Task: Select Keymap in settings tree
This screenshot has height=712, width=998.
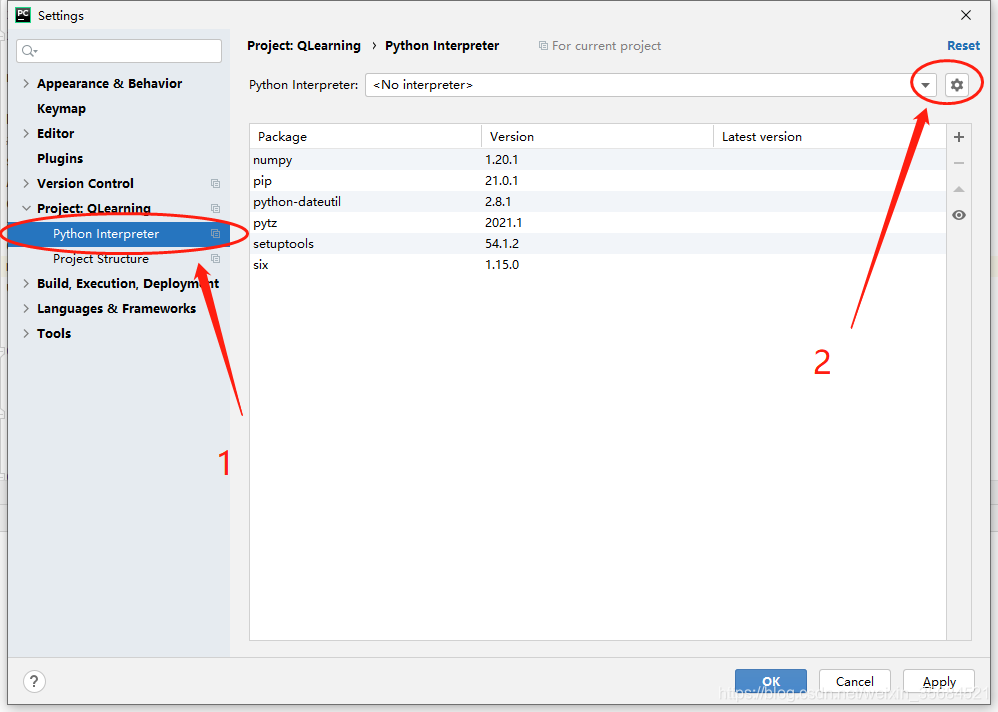Action: click(x=61, y=109)
